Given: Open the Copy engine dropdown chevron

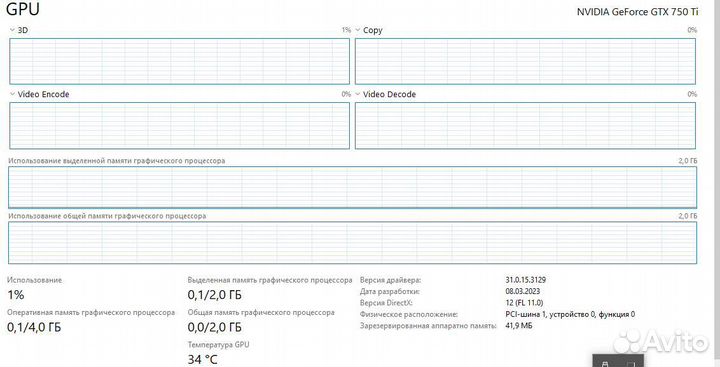Looking at the screenshot, I should pos(358,30).
